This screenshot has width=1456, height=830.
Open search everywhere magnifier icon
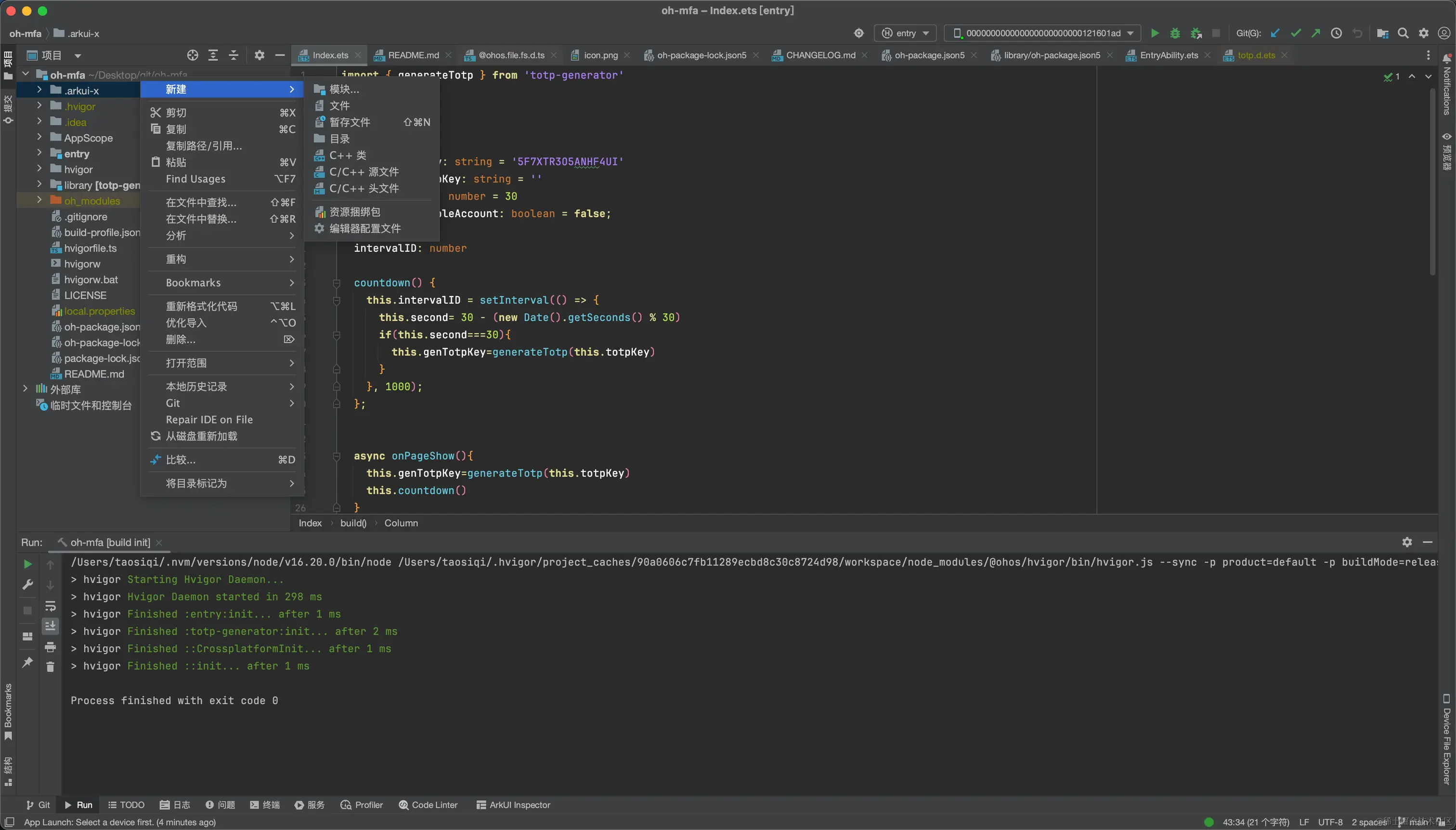(1403, 33)
